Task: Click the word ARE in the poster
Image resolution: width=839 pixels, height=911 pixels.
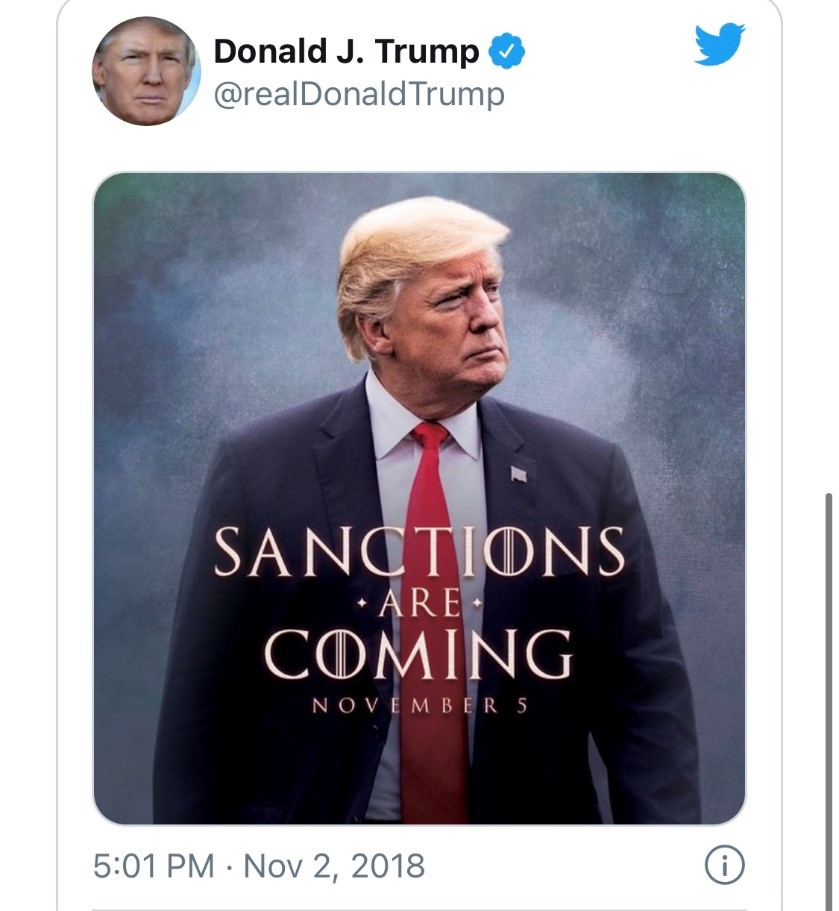Action: point(420,604)
